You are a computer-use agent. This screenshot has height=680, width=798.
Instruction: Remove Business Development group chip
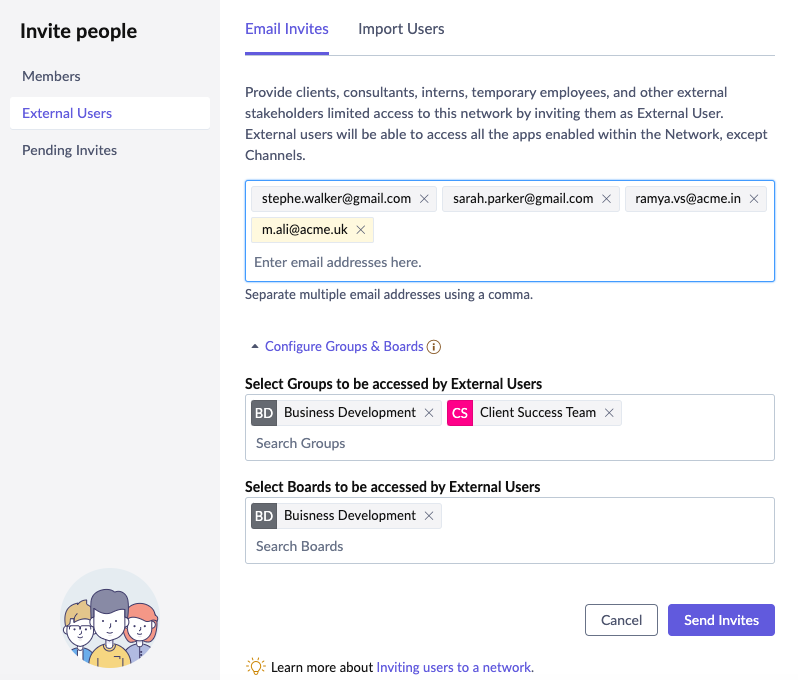(x=429, y=413)
